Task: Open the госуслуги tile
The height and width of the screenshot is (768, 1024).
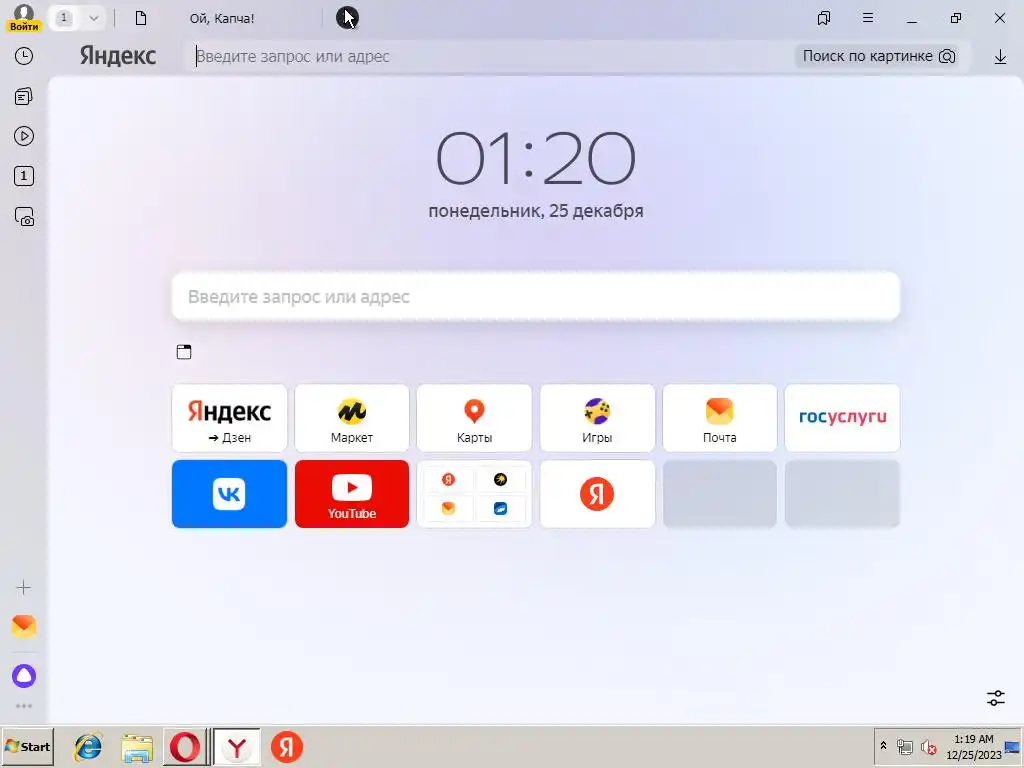Action: tap(842, 418)
